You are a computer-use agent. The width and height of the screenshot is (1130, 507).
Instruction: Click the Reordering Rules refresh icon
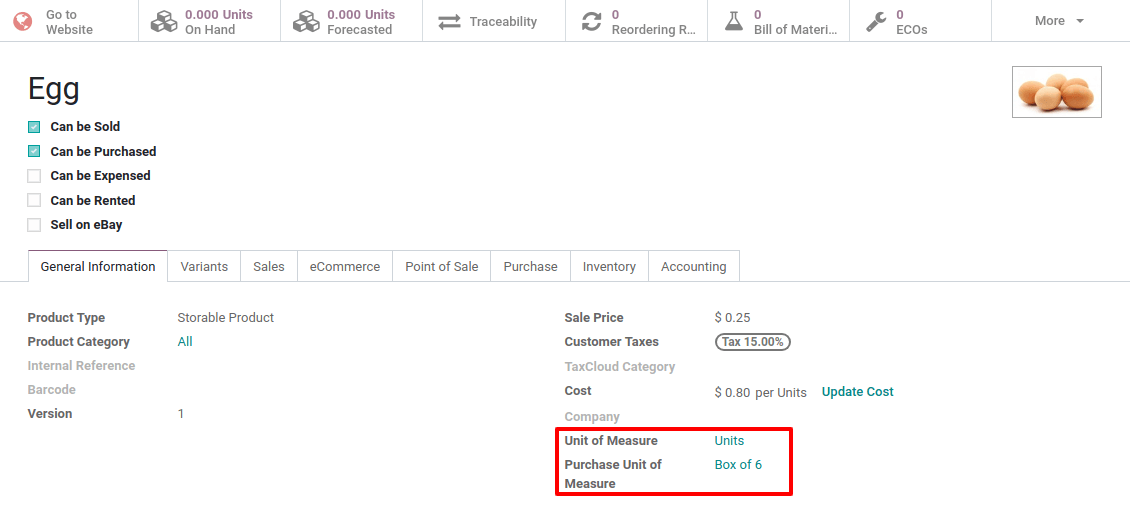(592, 21)
